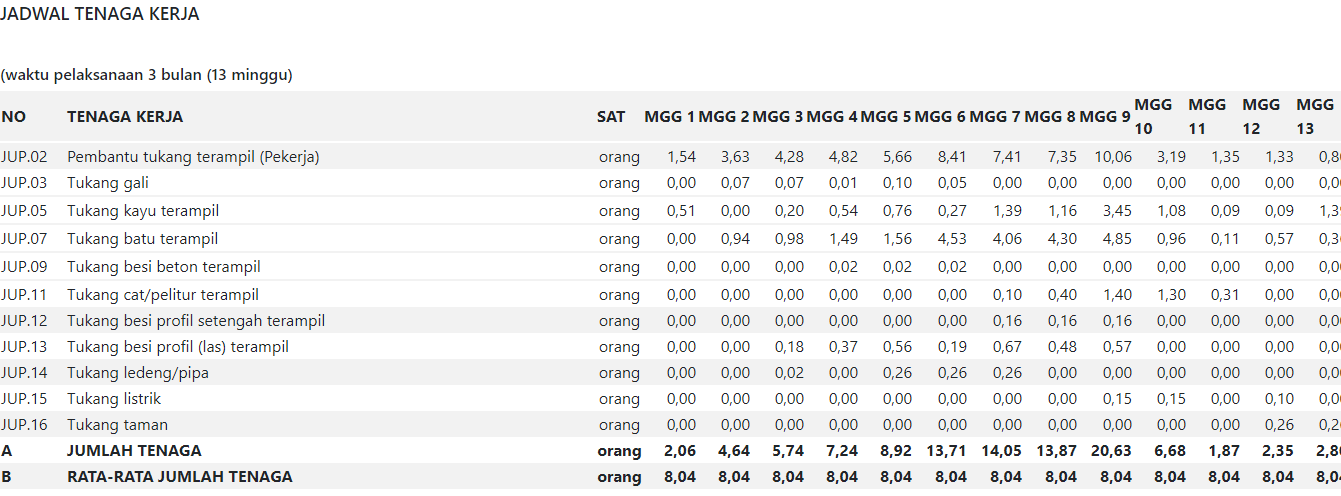
Task: Click row code JUP.07
Action: click(x=25, y=239)
